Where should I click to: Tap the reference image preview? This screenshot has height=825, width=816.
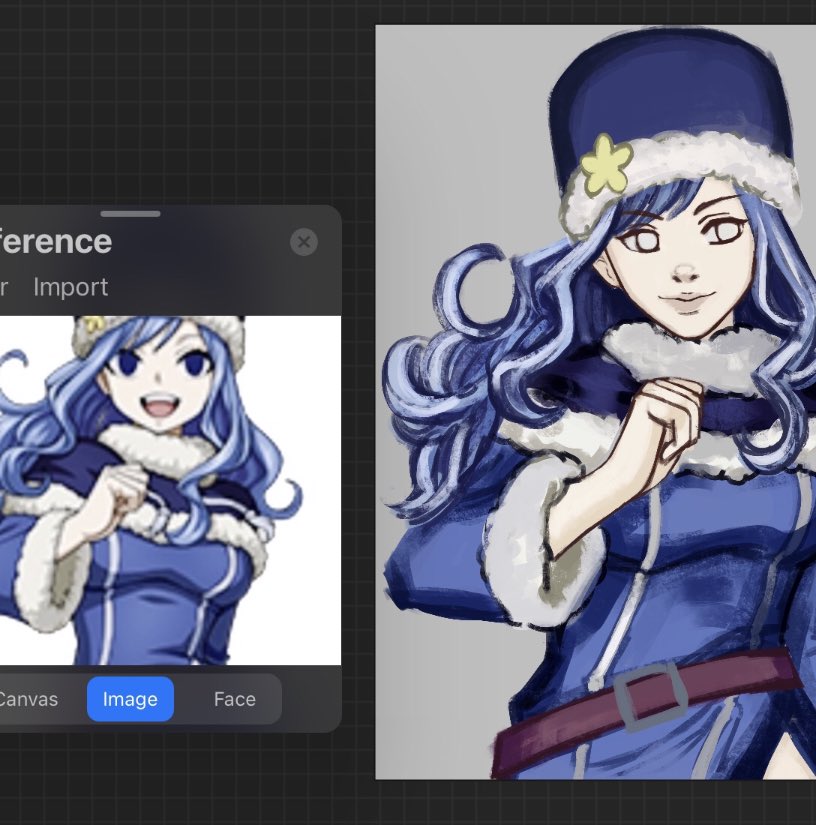(170, 490)
